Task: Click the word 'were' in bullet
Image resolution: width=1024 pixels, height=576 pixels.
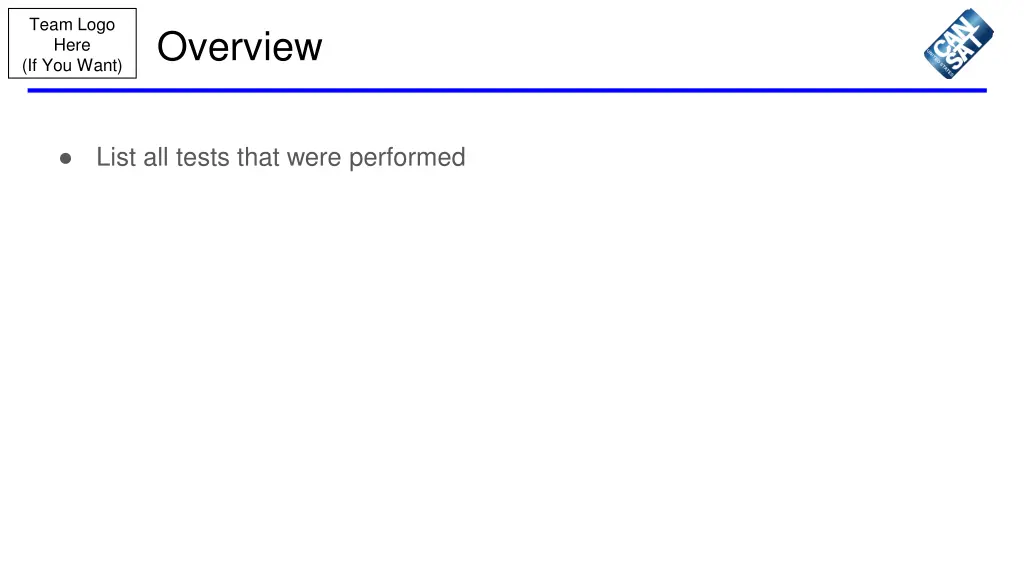Action: click(313, 159)
